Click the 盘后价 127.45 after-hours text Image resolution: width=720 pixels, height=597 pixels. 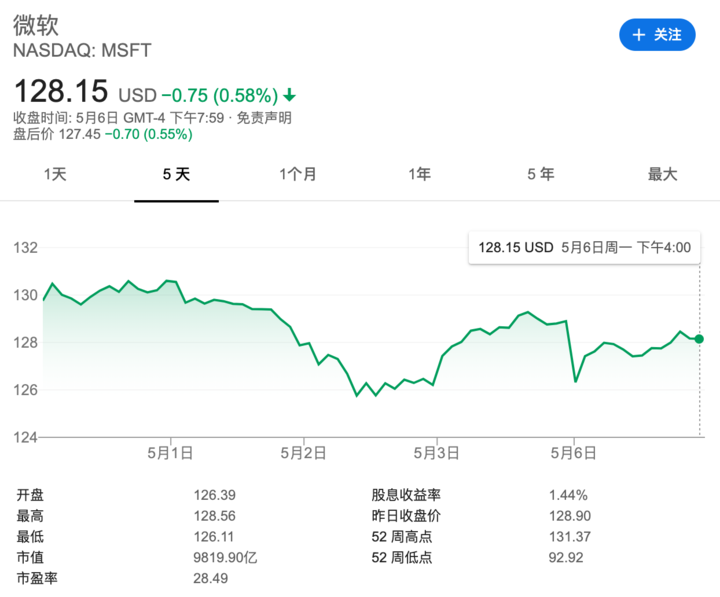[56, 134]
